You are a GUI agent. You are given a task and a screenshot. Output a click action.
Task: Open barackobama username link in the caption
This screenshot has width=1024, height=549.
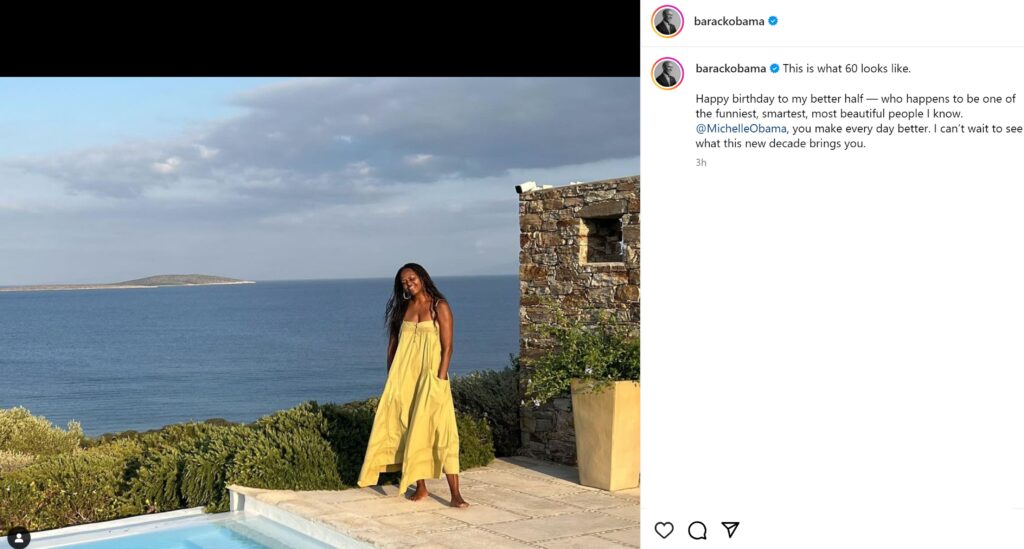coord(730,69)
